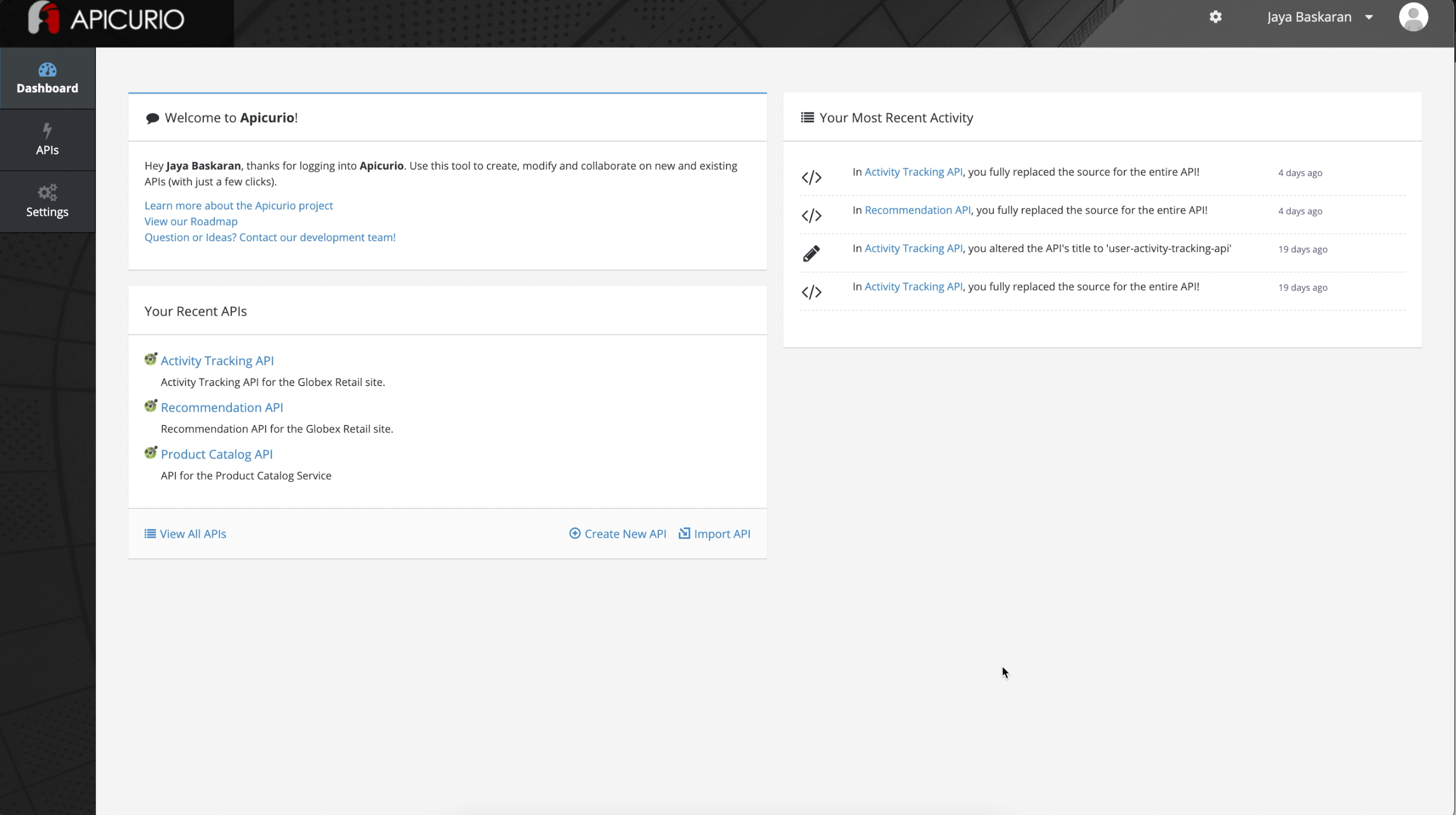Click '19 days ago' timestamp on title-altered activity
1456x815 pixels.
(x=1303, y=249)
